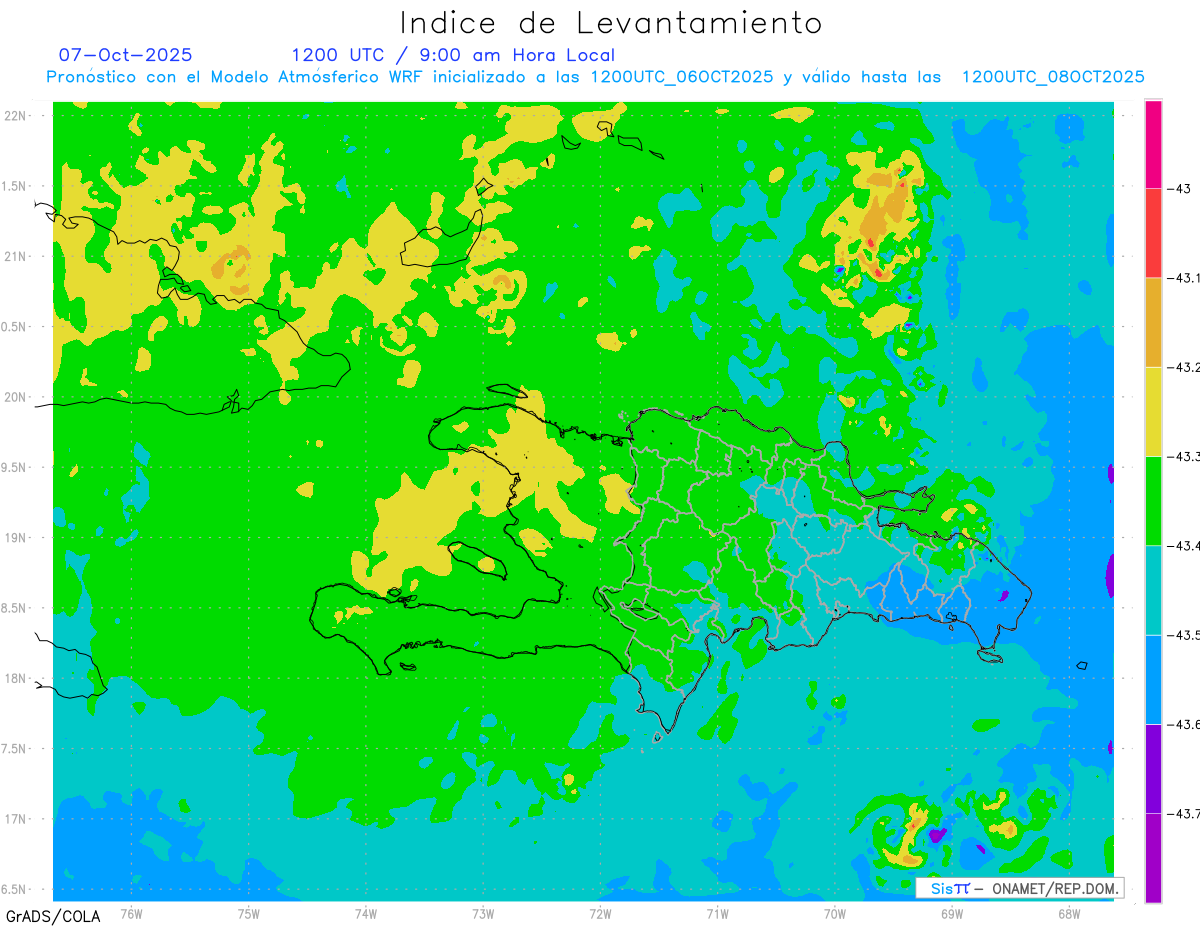Click the cyan color bar segment

1153,590
